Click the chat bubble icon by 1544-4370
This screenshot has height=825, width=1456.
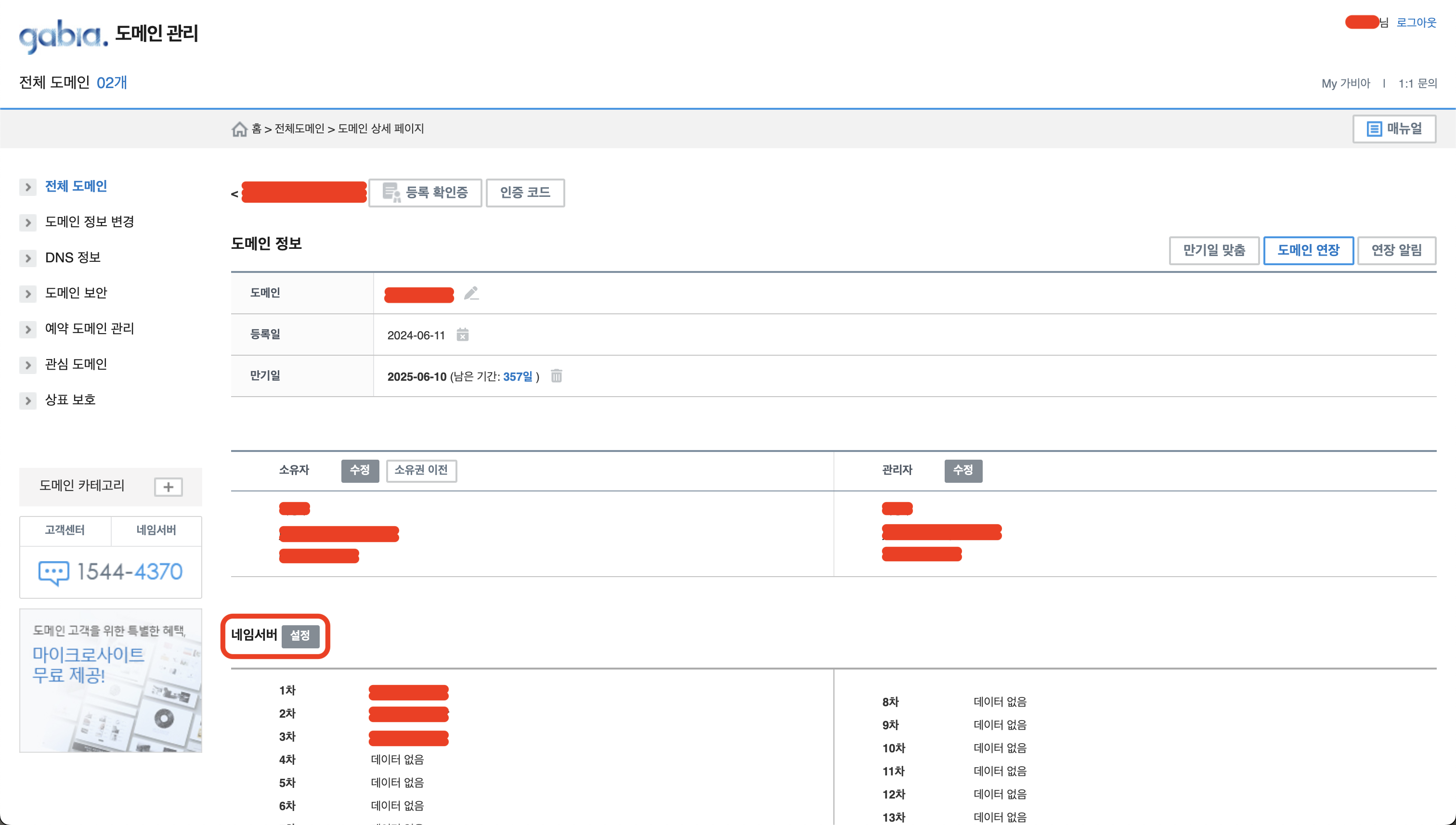(x=54, y=572)
